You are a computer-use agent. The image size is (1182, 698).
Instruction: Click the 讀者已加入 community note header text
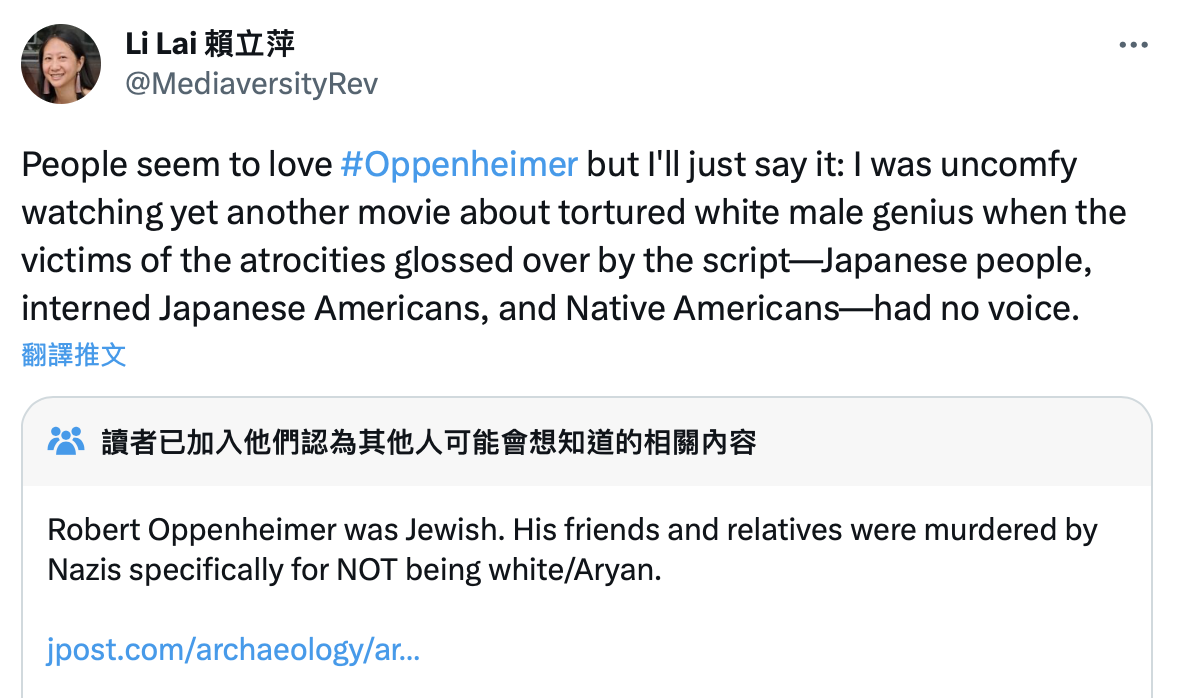(428, 442)
